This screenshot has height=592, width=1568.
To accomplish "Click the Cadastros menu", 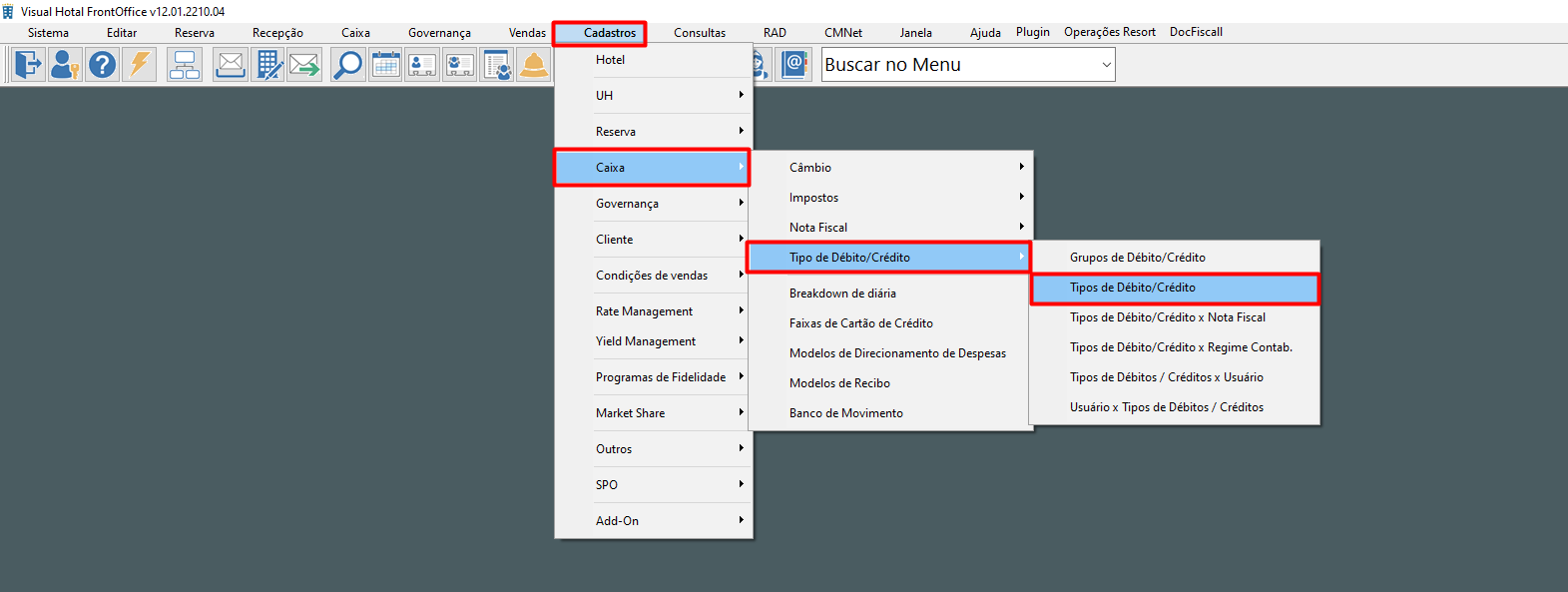I will click(610, 33).
